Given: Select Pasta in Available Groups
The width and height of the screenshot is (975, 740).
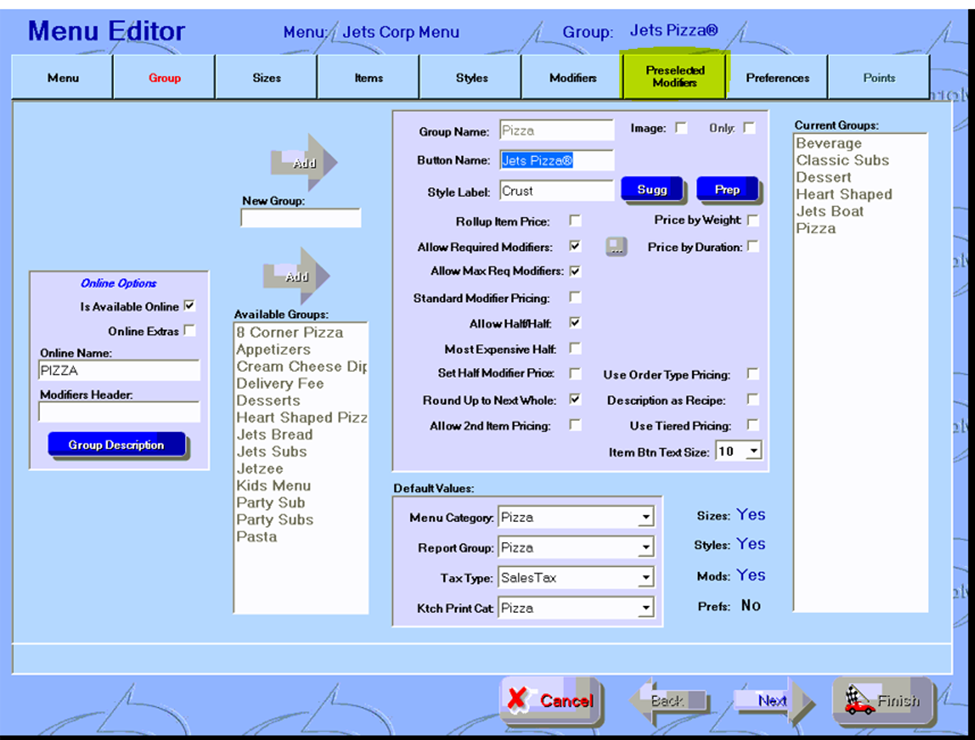Looking at the screenshot, I should point(257,536).
